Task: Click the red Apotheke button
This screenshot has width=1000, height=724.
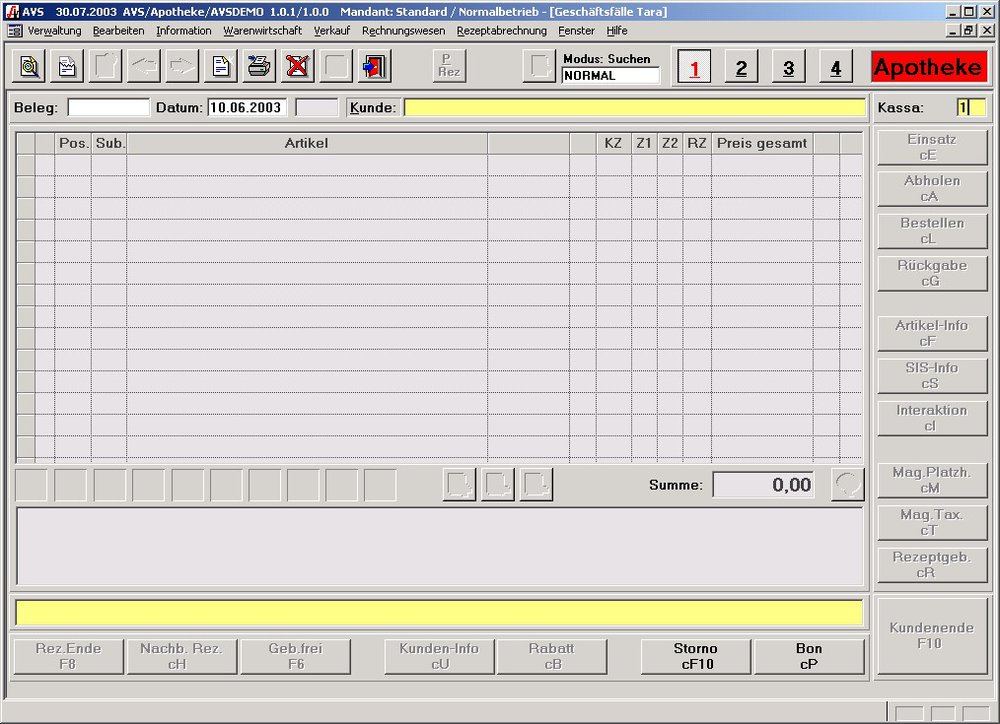Action: click(x=928, y=68)
